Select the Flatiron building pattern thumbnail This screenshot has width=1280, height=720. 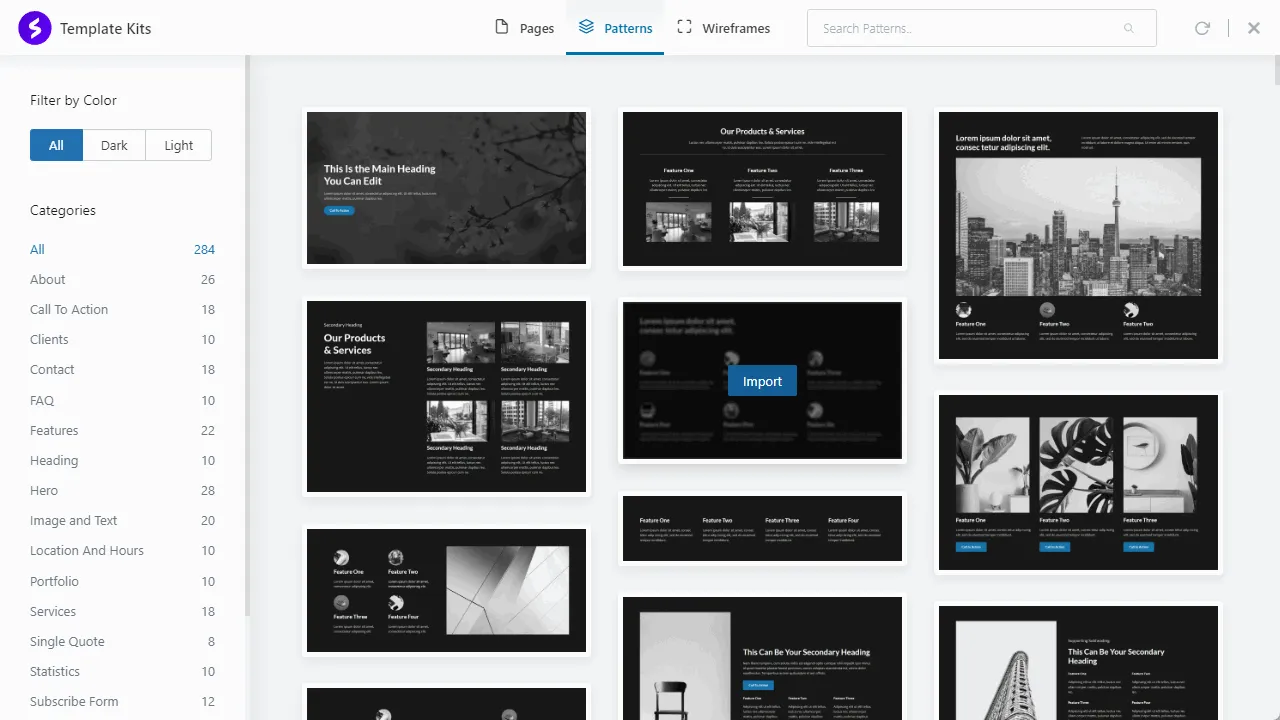pos(1078,661)
